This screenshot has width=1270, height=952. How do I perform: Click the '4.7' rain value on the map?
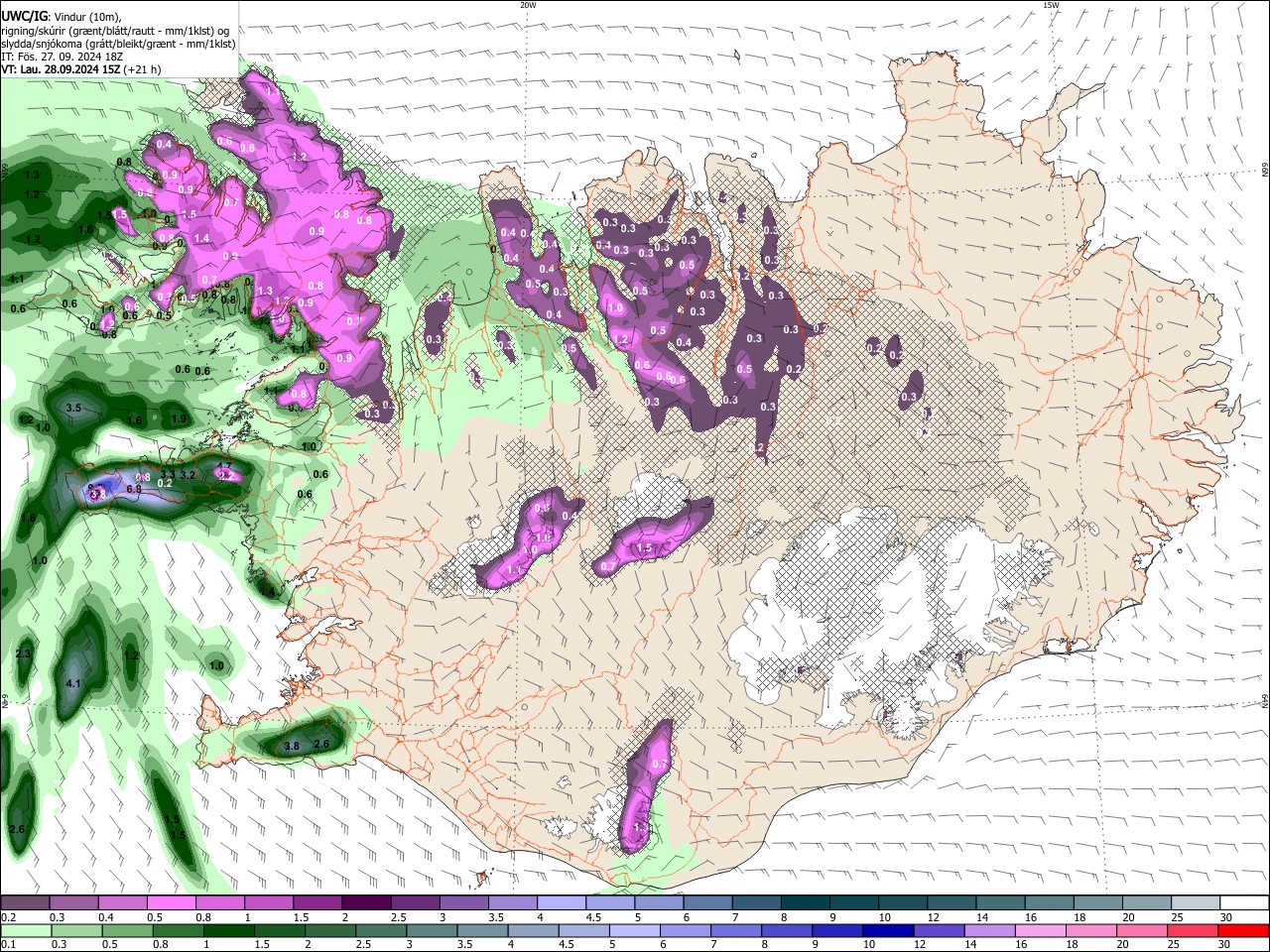[x=224, y=466]
